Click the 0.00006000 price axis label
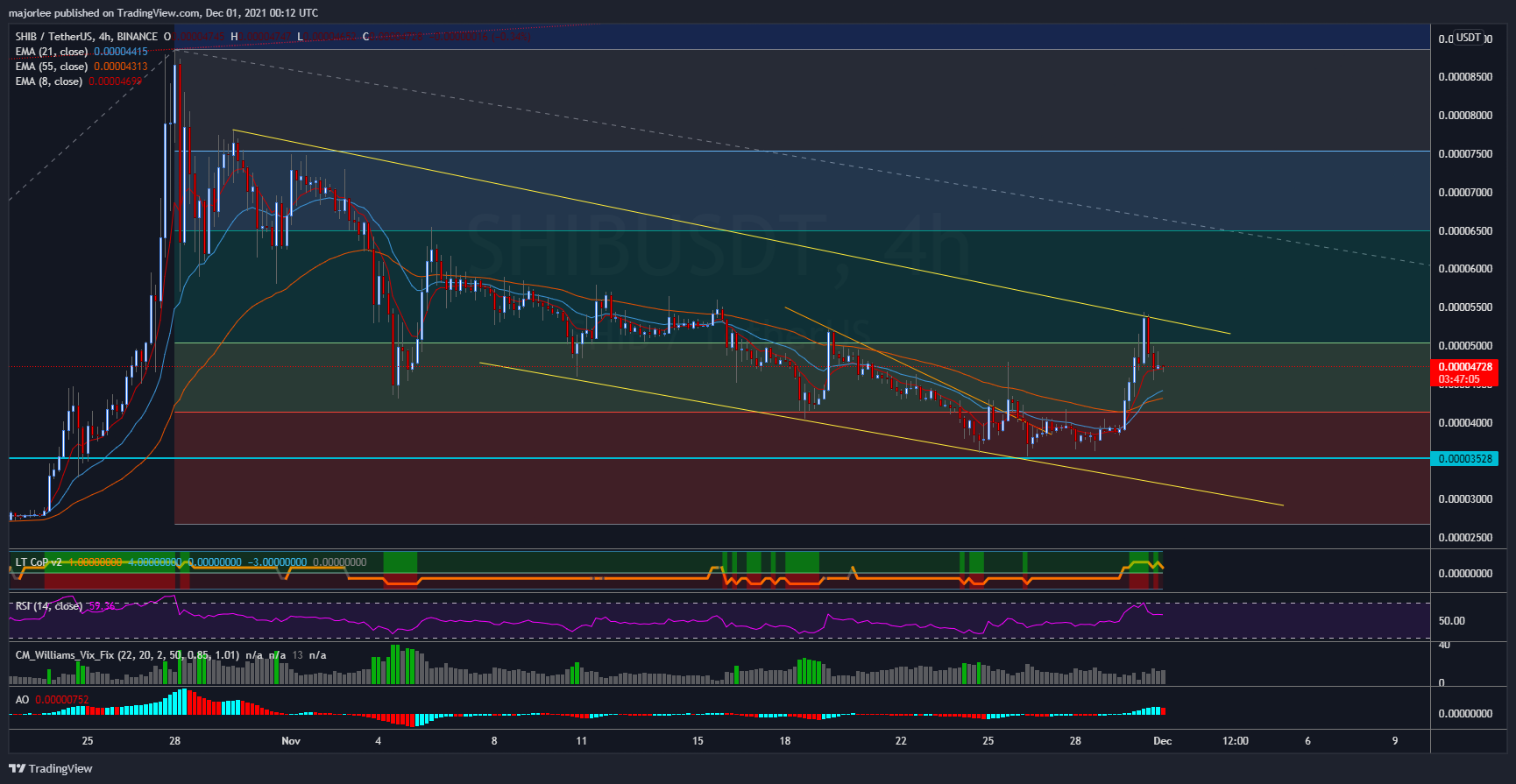 coord(1465,269)
